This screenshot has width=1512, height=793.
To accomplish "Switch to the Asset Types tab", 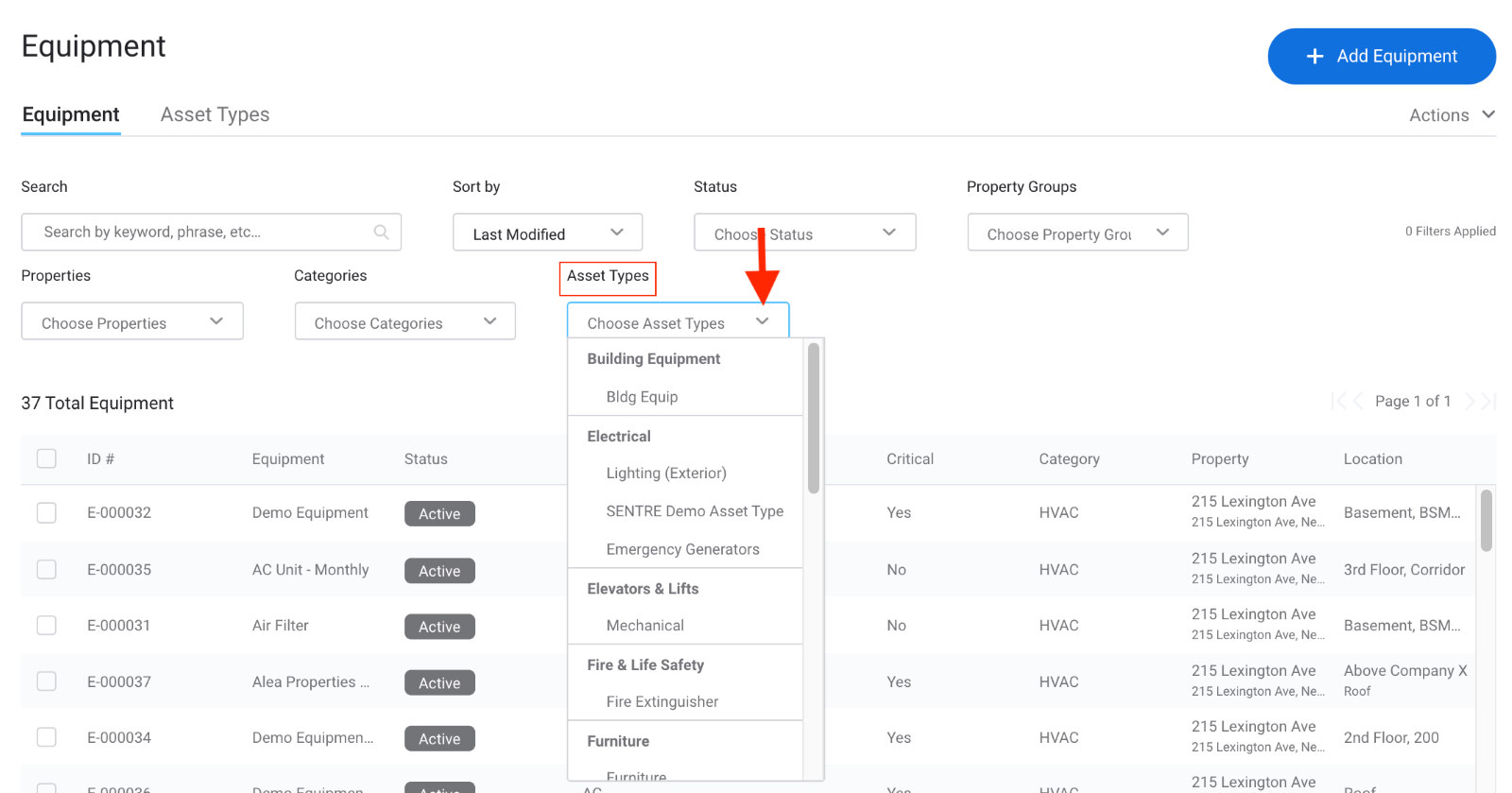I will click(x=215, y=115).
